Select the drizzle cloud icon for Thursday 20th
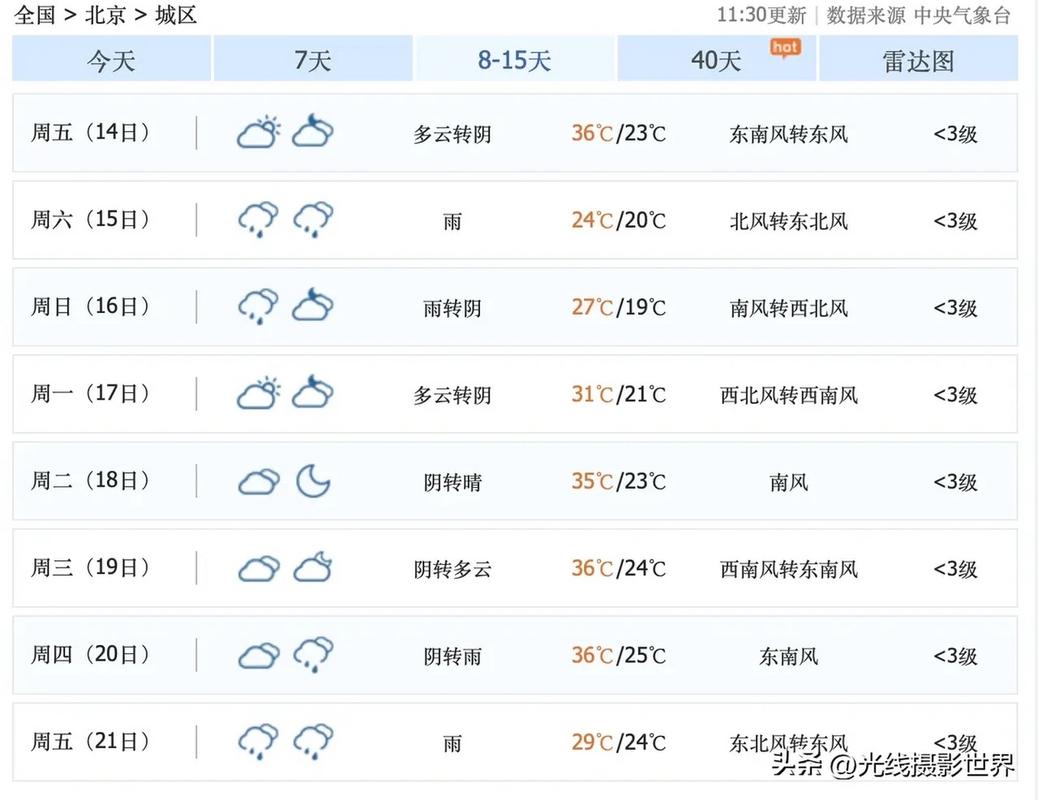 point(313,653)
